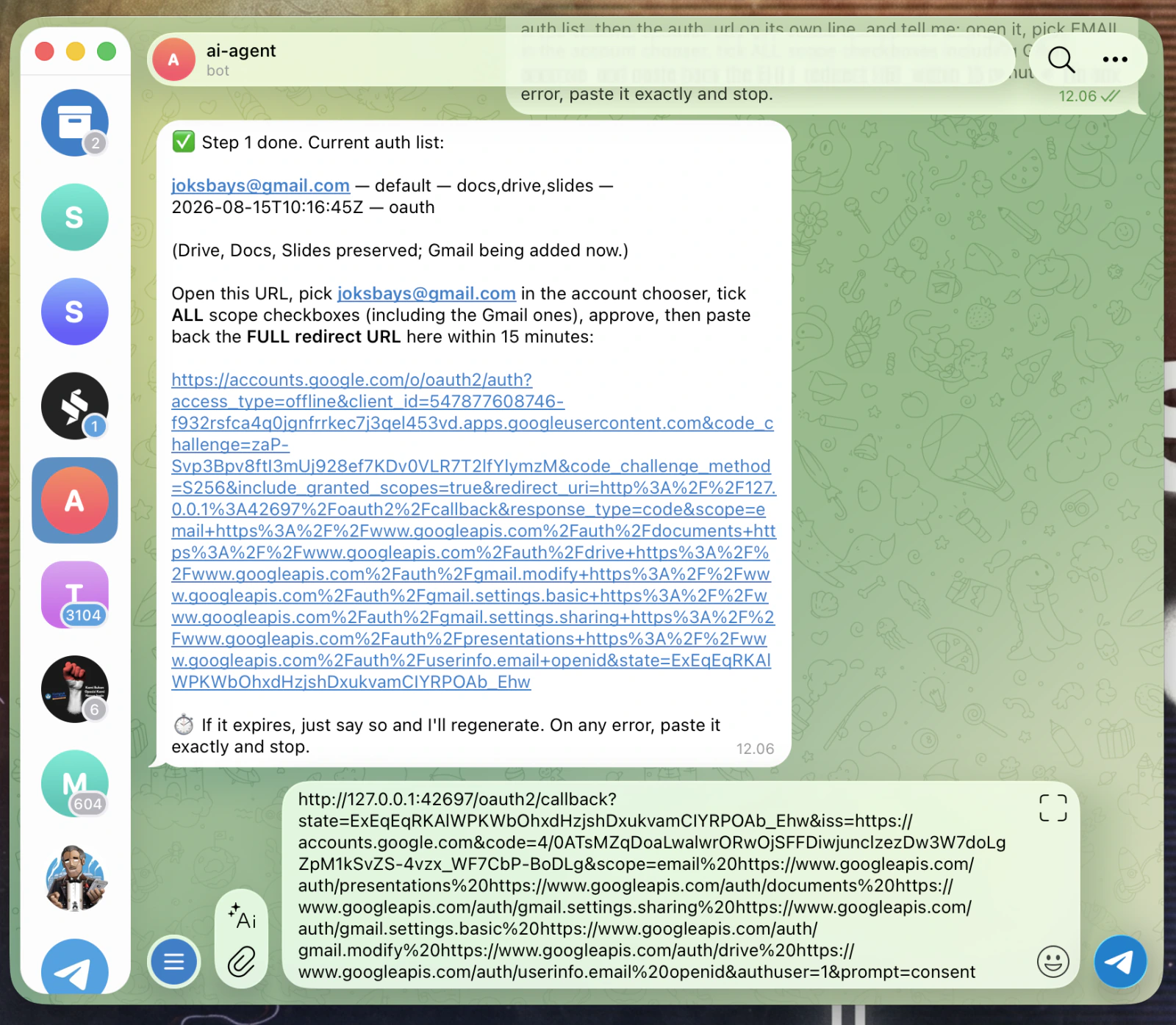Image resolution: width=1176 pixels, height=1025 pixels.
Task: Open the accounts.google.com OAuth authorization URL
Action: tap(473, 531)
